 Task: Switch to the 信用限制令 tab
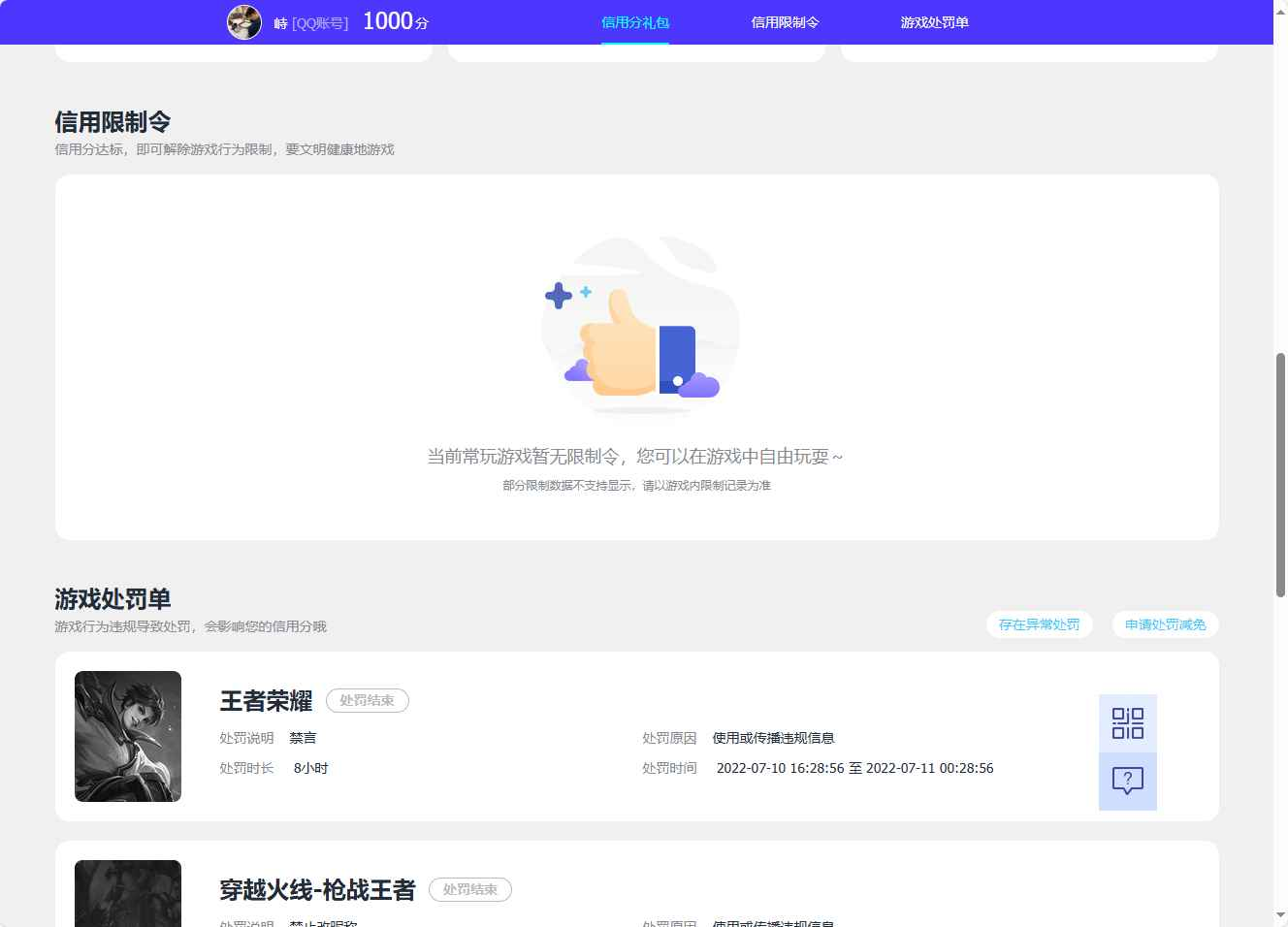coord(785,22)
